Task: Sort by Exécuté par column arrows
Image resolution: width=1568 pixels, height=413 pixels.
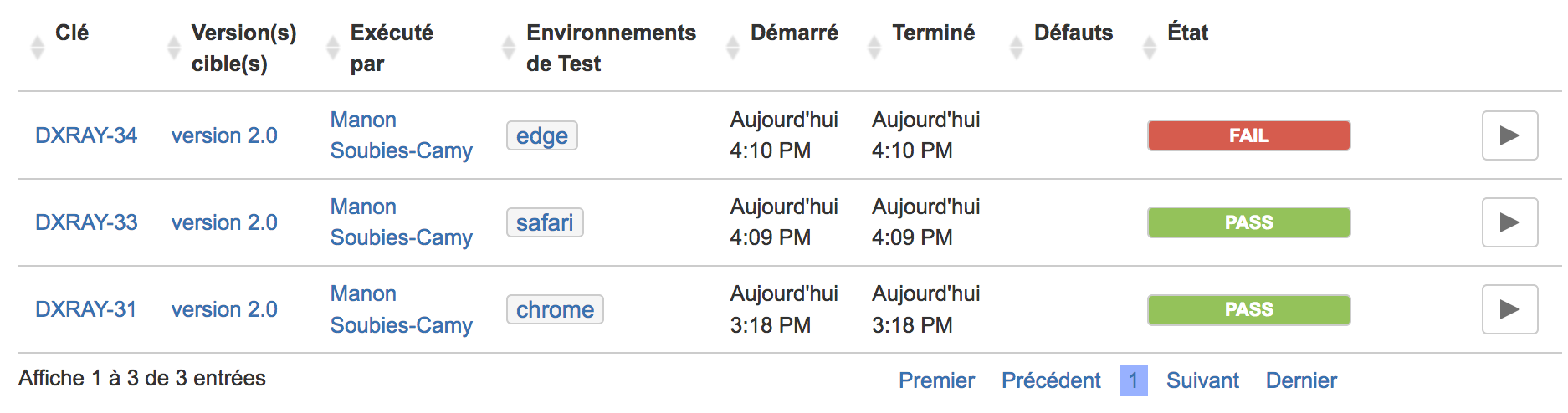Action: [x=332, y=48]
